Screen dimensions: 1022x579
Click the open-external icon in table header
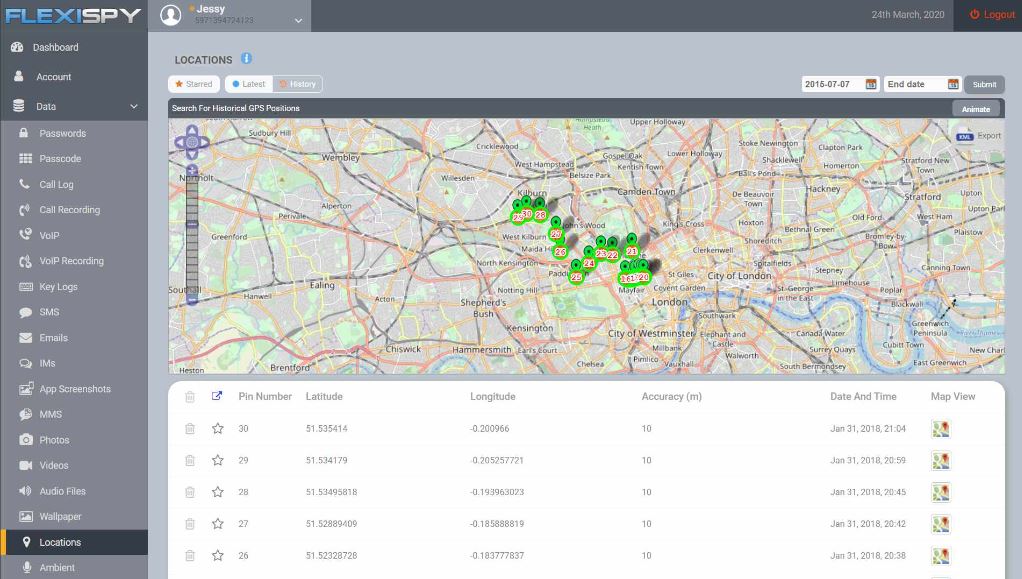[x=217, y=396]
